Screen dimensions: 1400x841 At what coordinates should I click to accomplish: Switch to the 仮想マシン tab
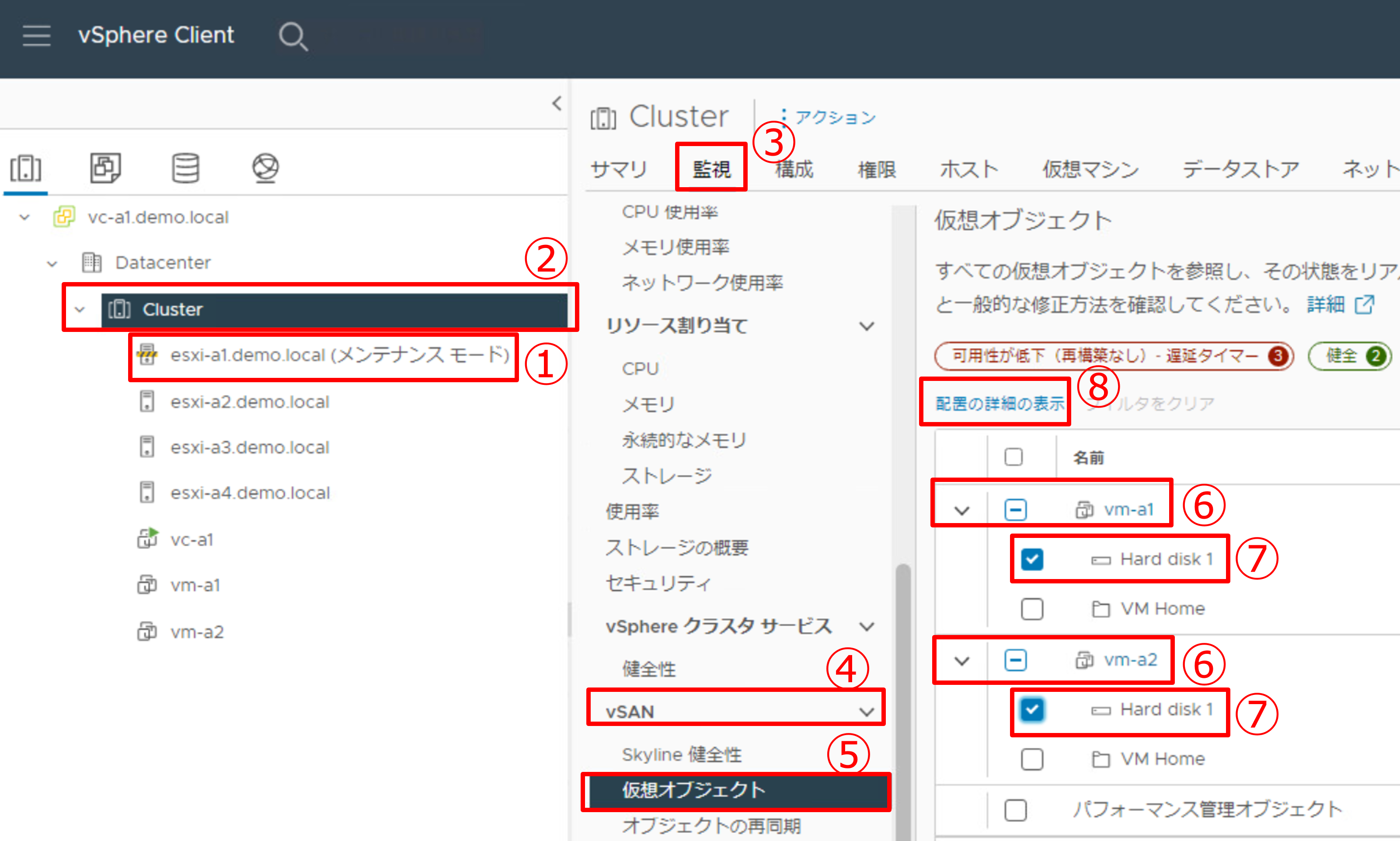click(x=1090, y=169)
